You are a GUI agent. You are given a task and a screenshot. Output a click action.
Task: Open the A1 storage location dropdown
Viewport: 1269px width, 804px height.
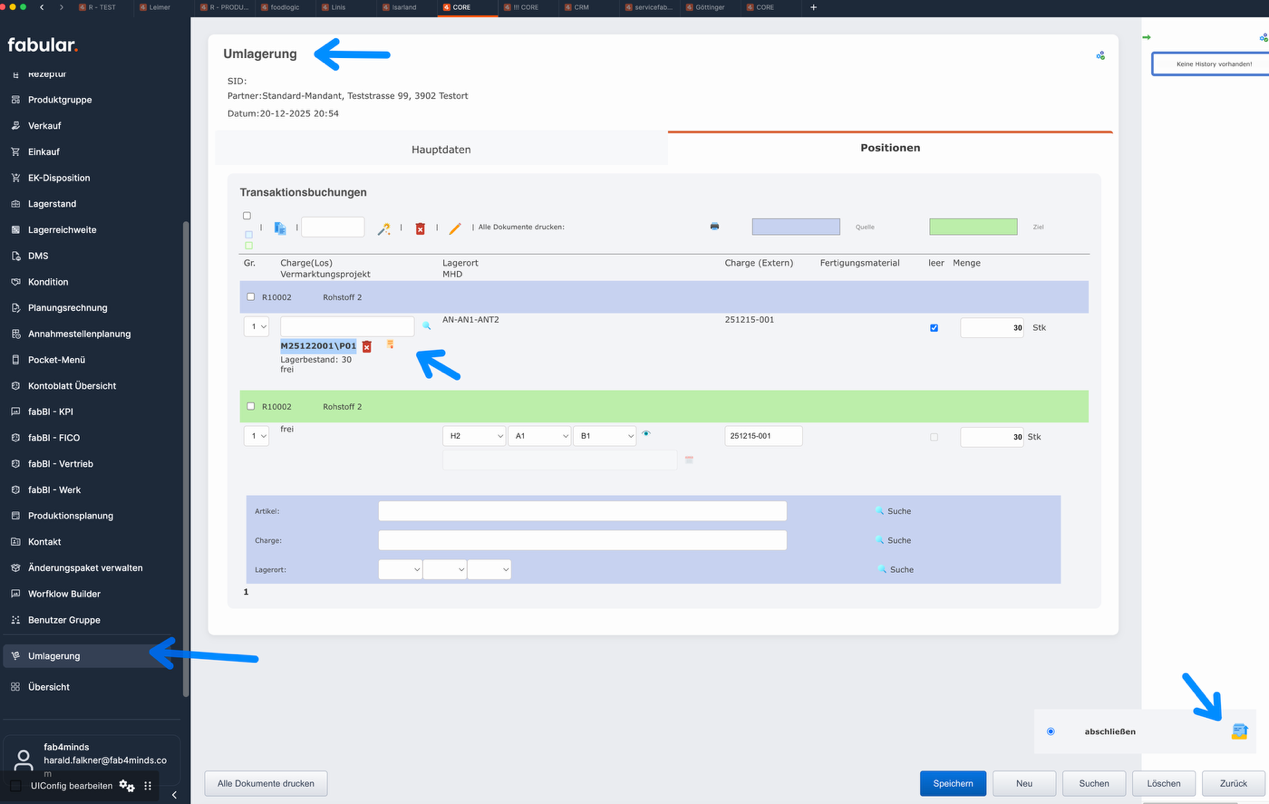tap(539, 436)
